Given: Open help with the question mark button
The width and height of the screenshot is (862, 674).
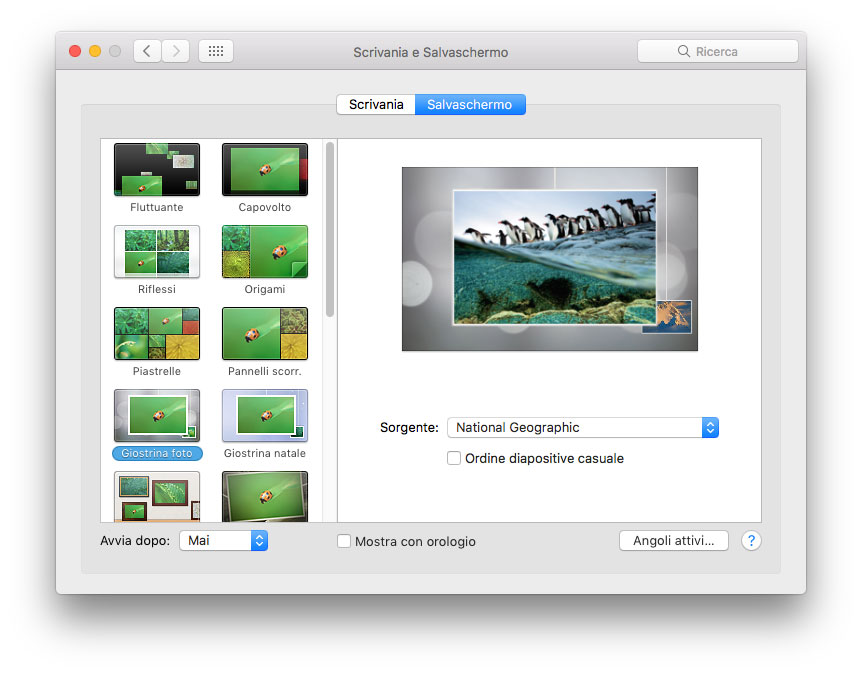Looking at the screenshot, I should pyautogui.click(x=751, y=540).
